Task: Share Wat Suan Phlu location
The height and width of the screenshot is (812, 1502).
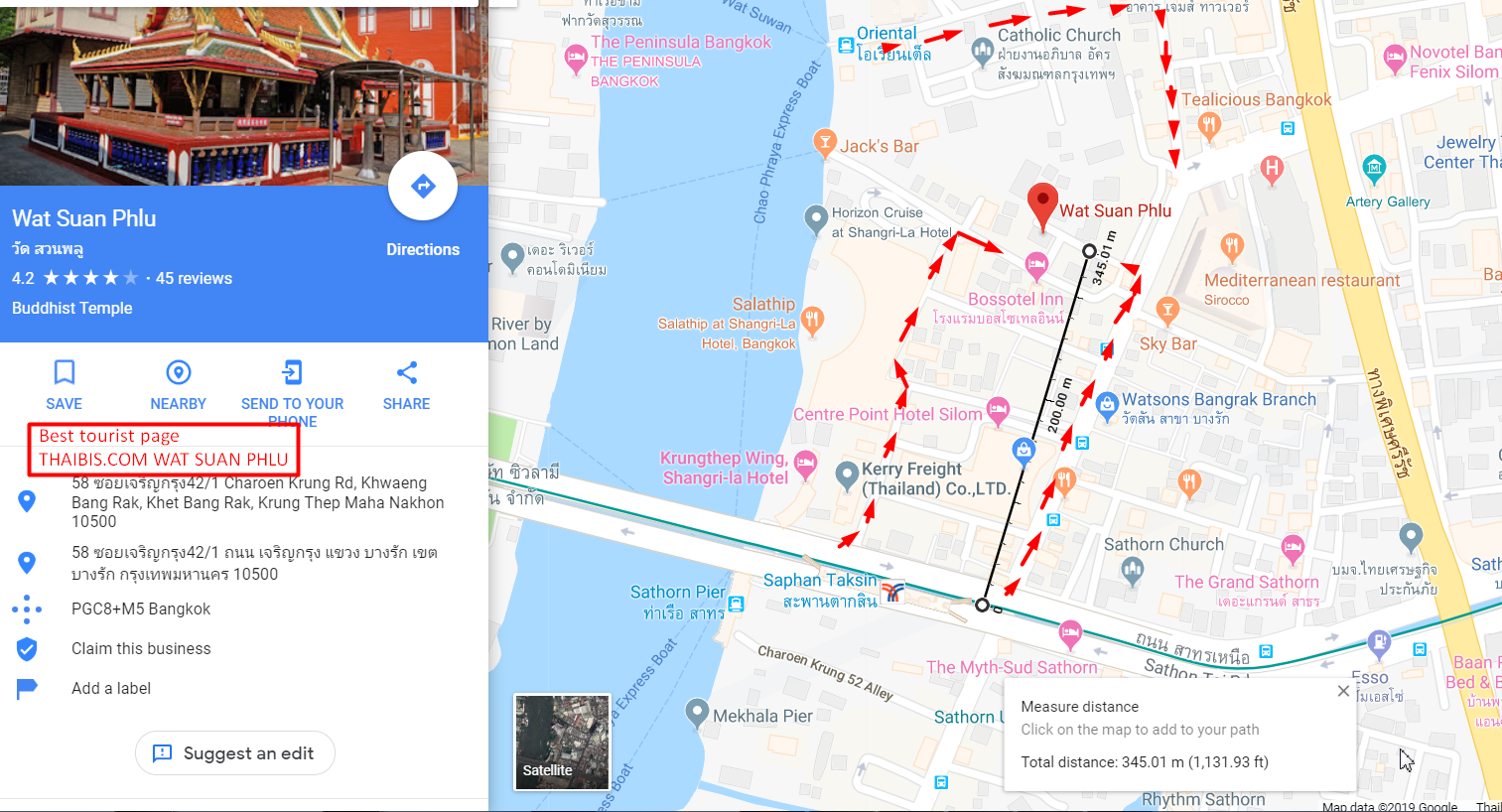Action: click(x=406, y=385)
